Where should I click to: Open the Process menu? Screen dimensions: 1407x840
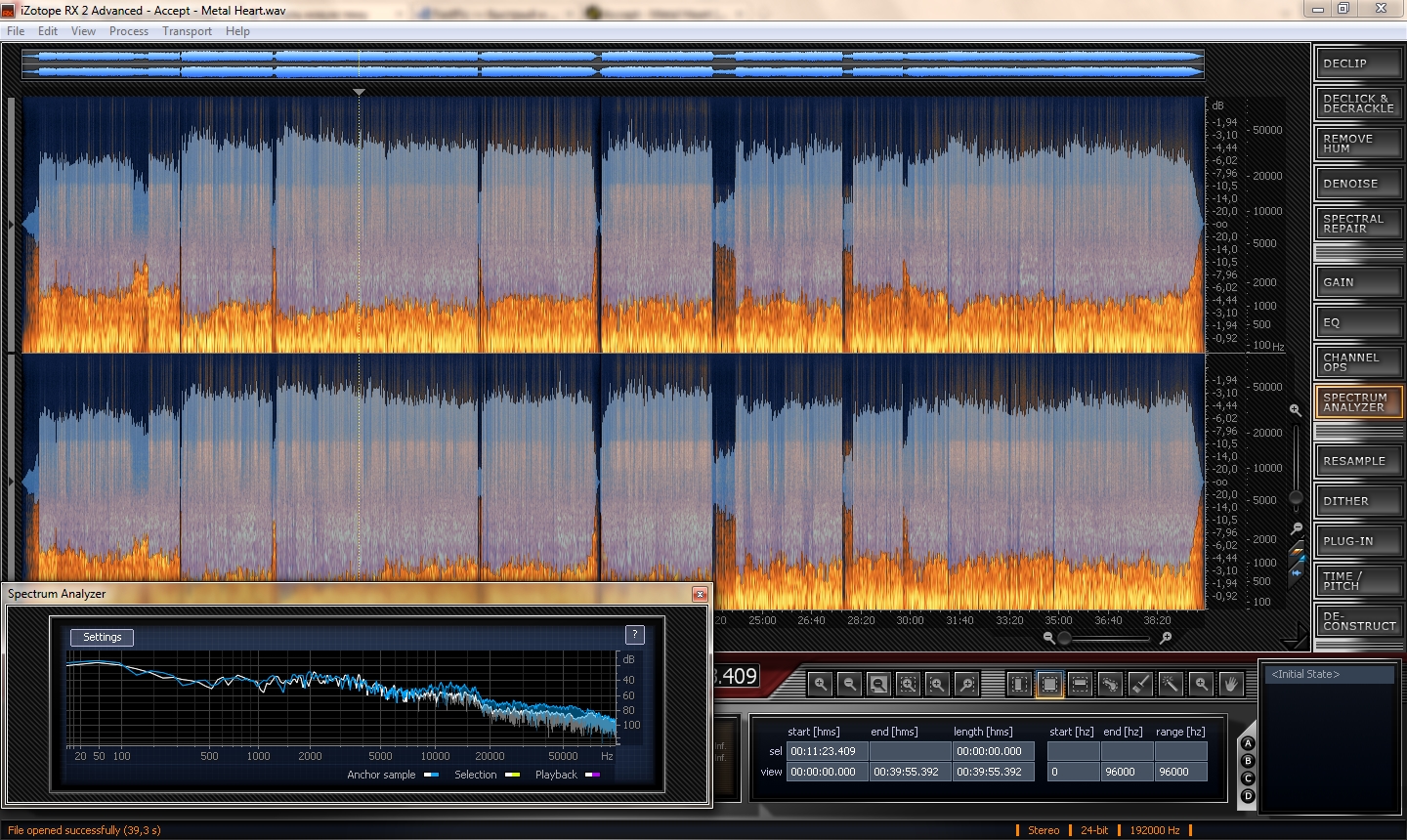point(128,31)
